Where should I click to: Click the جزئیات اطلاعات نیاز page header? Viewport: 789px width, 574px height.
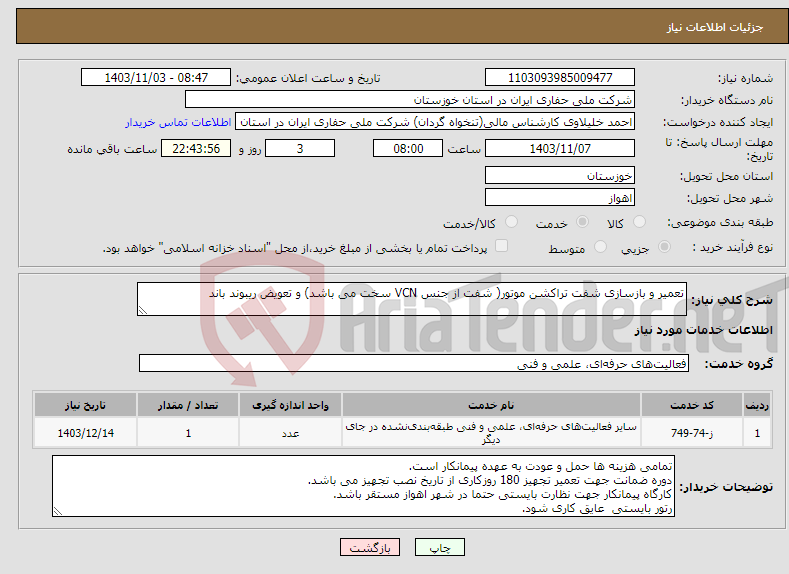pos(715,27)
